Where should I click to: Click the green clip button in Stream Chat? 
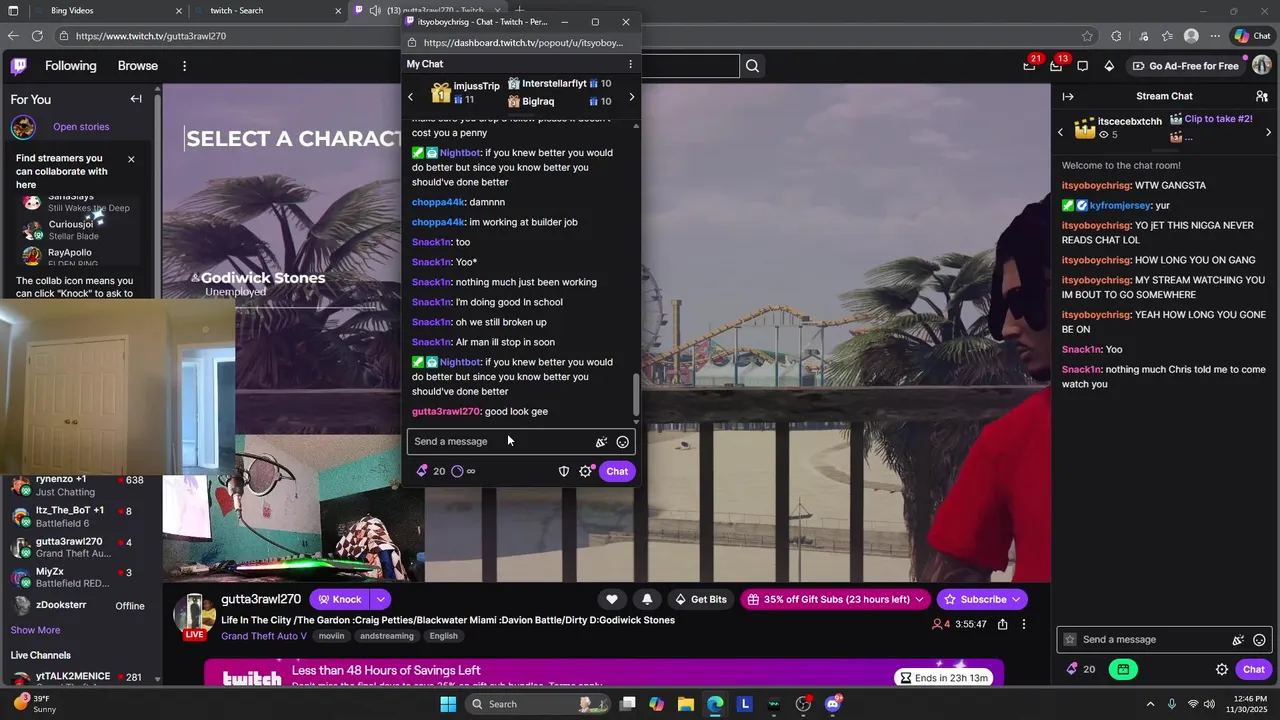click(1123, 669)
